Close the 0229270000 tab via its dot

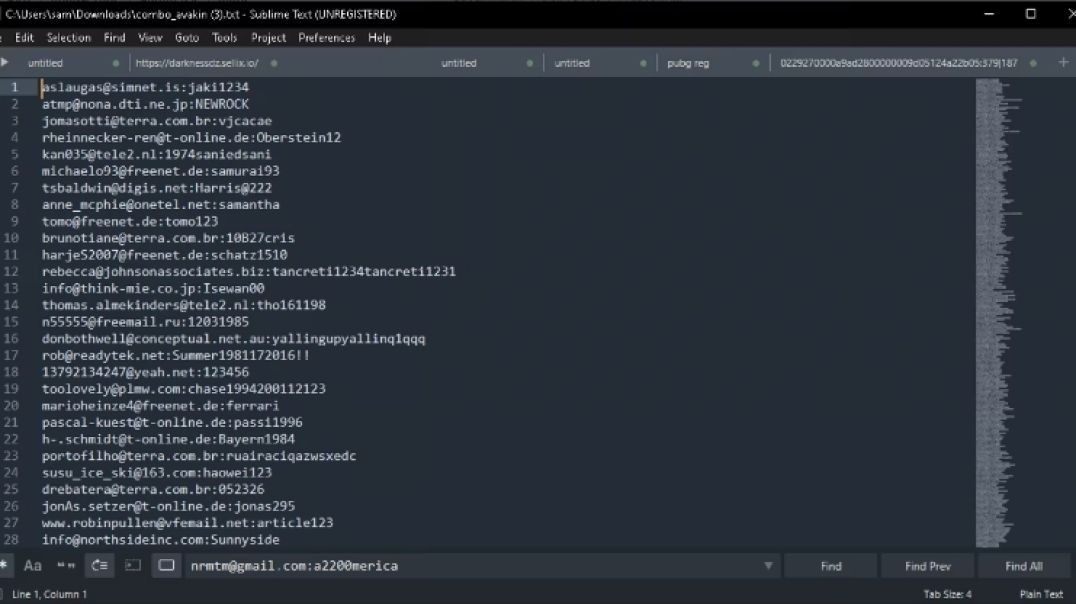(x=1033, y=63)
